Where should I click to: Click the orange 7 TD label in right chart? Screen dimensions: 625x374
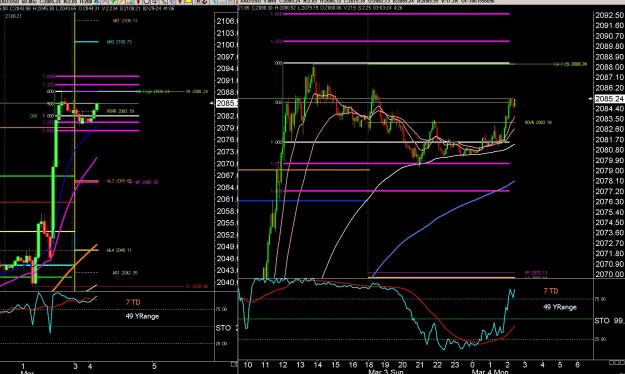[551, 291]
